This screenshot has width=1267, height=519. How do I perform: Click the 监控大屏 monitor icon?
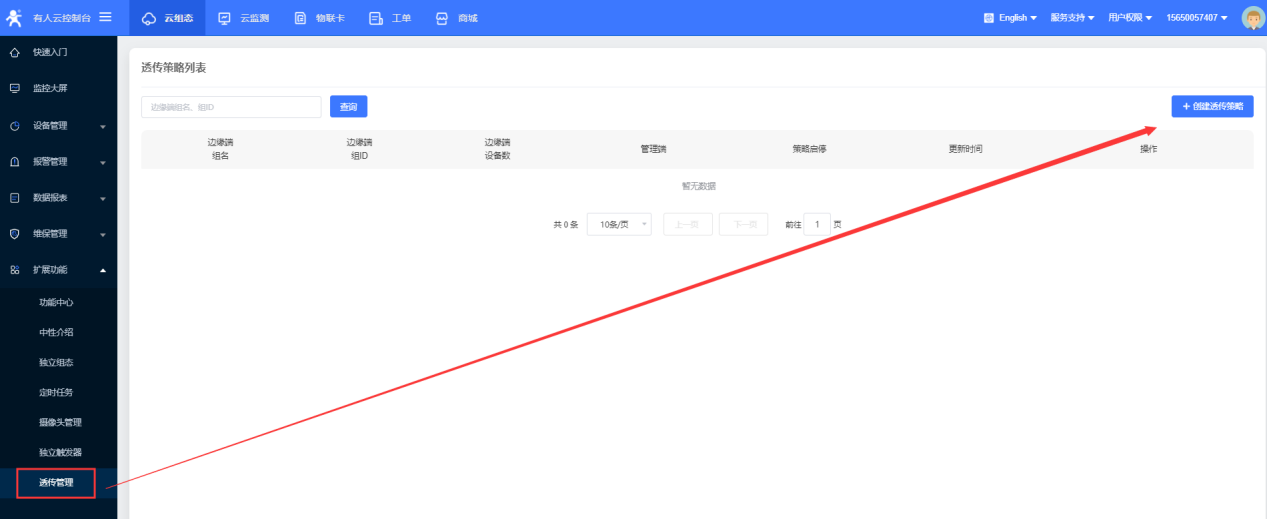point(14,88)
